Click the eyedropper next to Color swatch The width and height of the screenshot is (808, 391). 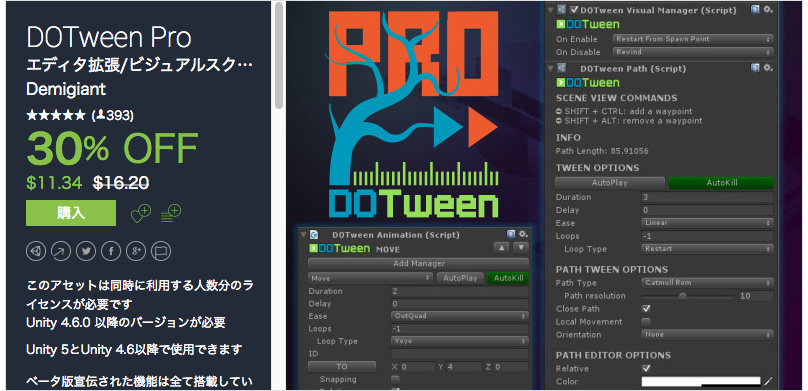click(768, 382)
